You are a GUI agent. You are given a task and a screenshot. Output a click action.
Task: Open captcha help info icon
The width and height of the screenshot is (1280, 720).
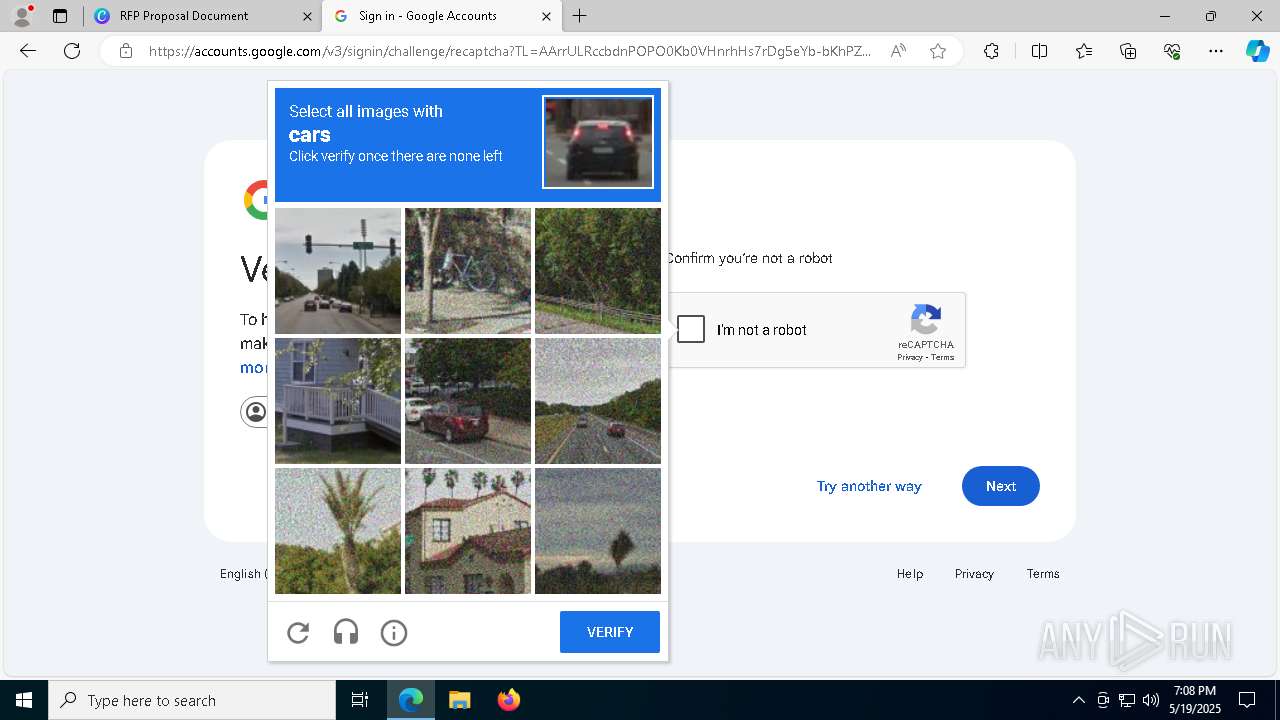[394, 632]
